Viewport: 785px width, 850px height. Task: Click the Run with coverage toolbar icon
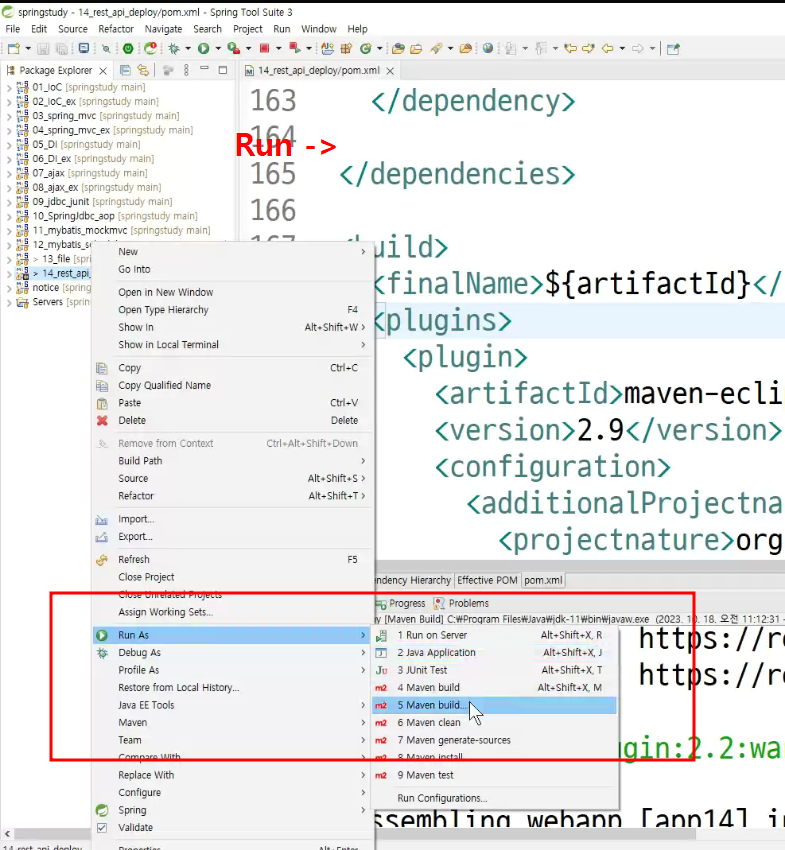click(x=234, y=49)
